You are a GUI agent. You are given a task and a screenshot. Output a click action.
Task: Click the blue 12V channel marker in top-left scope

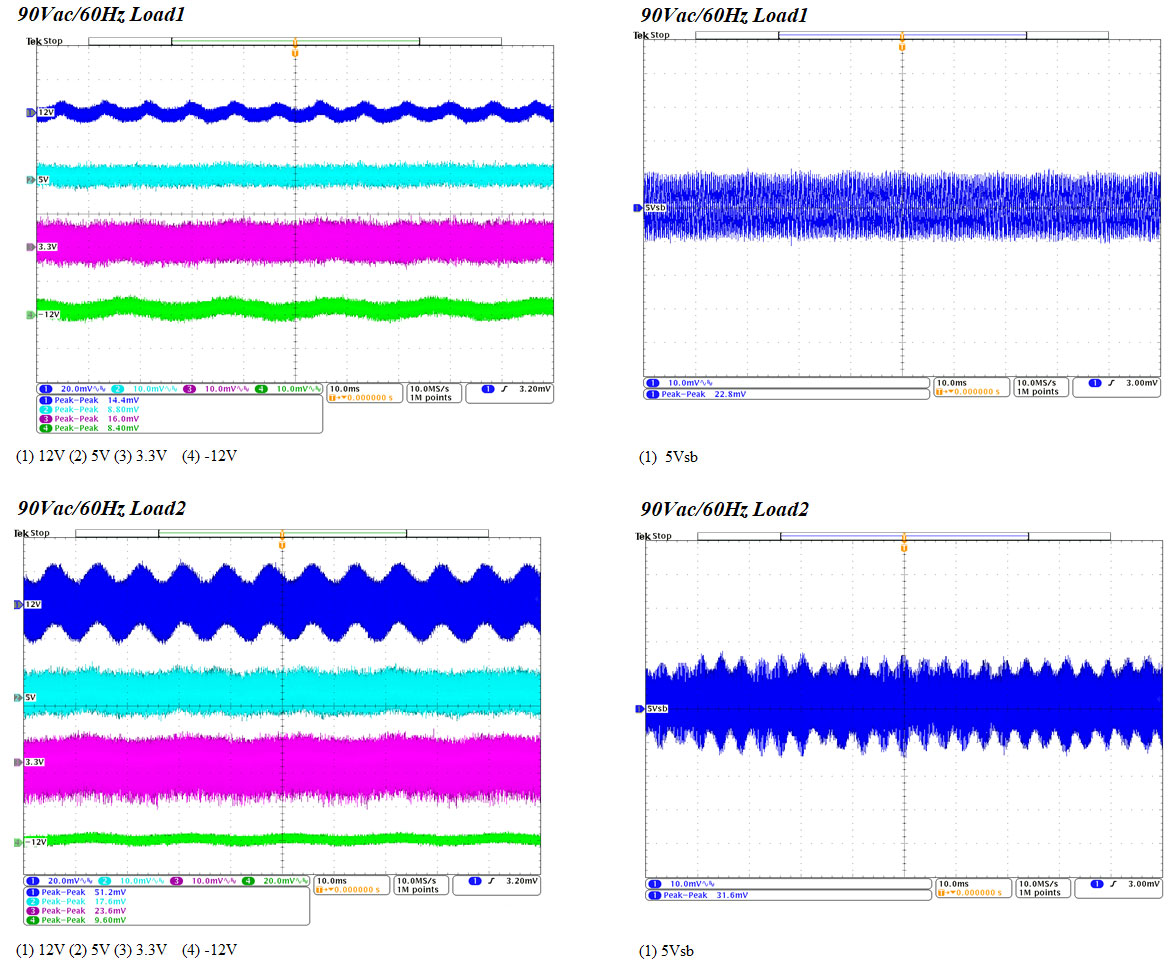(43, 113)
